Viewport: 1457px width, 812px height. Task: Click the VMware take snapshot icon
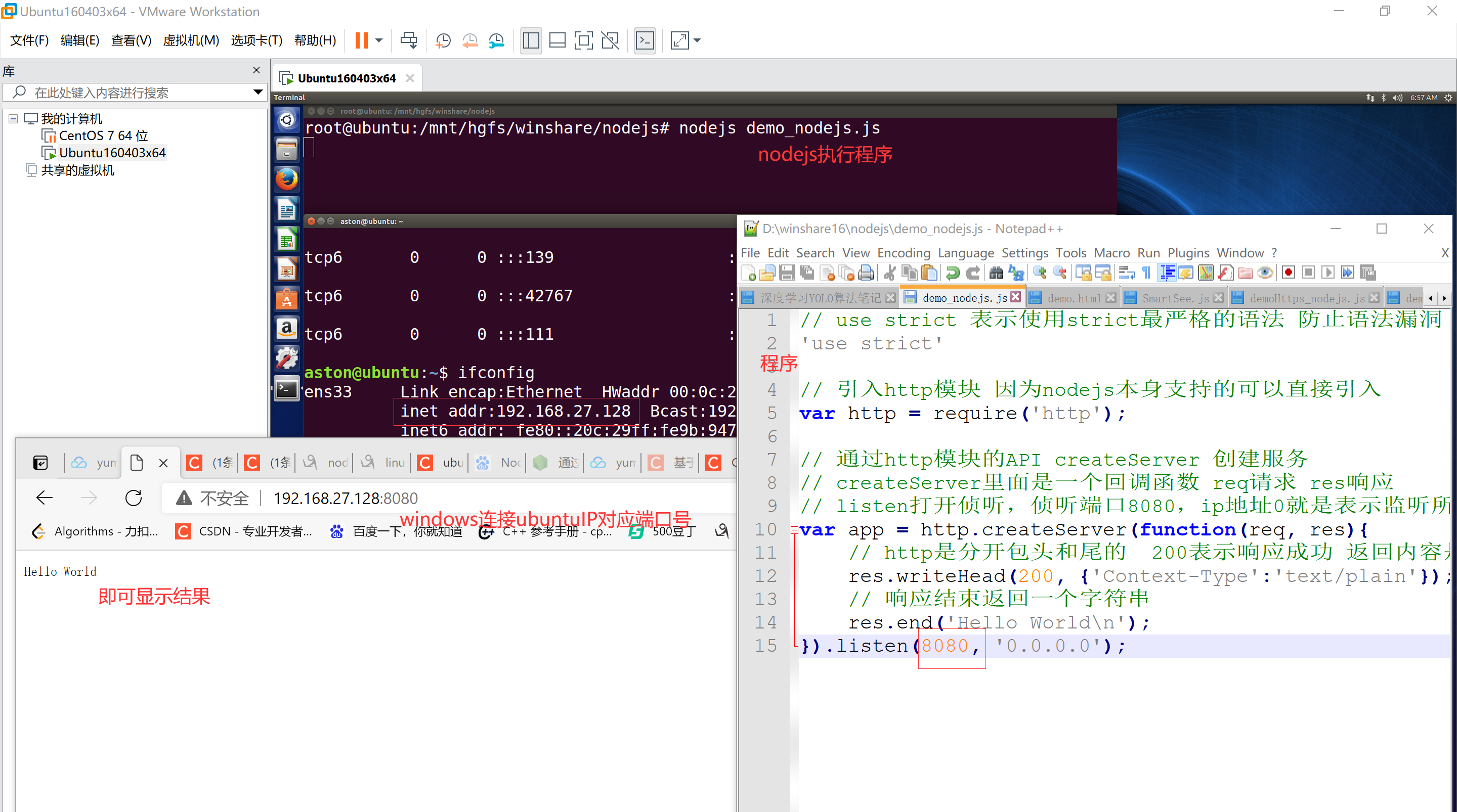pyautogui.click(x=443, y=41)
